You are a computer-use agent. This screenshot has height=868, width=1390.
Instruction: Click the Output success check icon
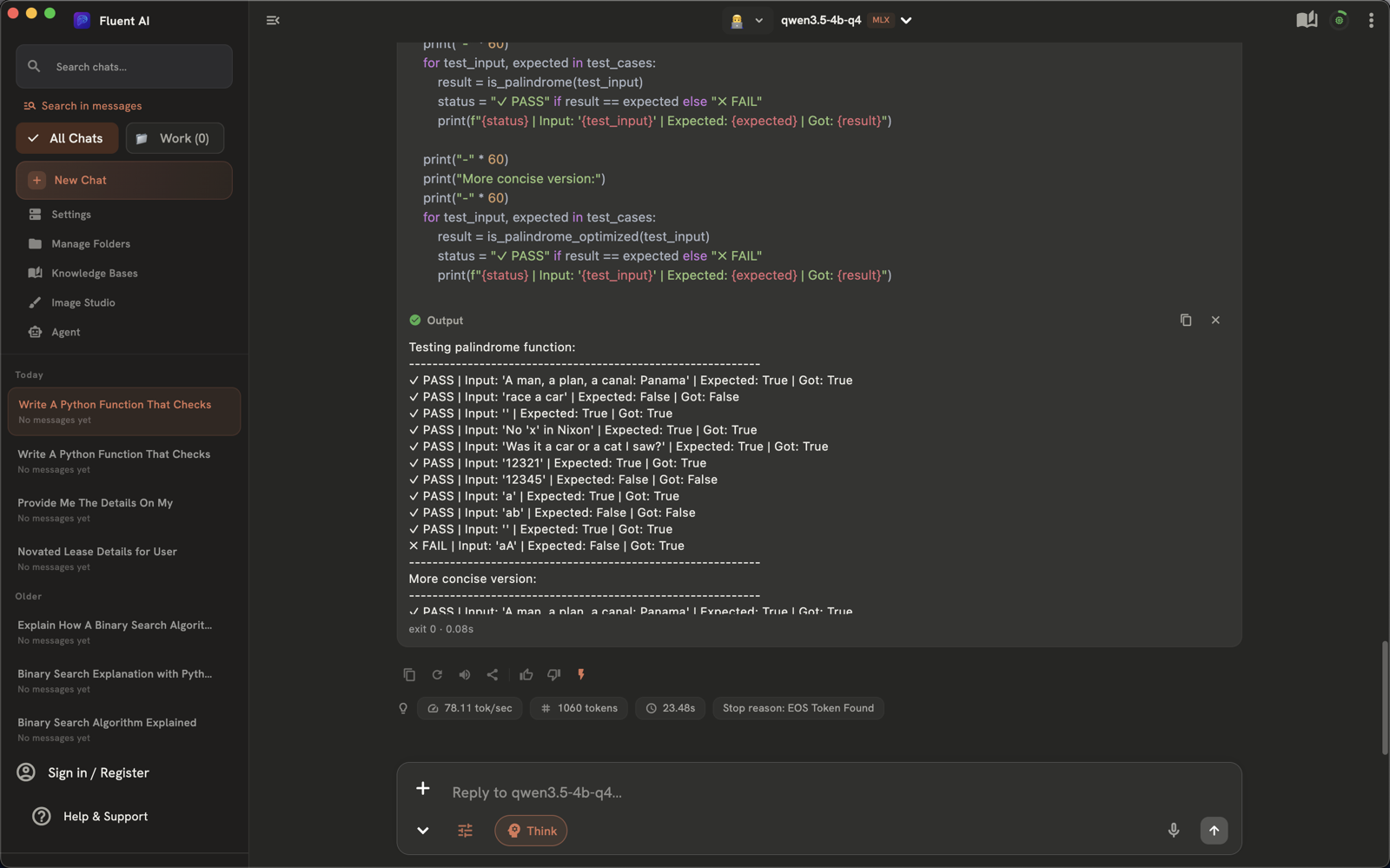(415, 321)
